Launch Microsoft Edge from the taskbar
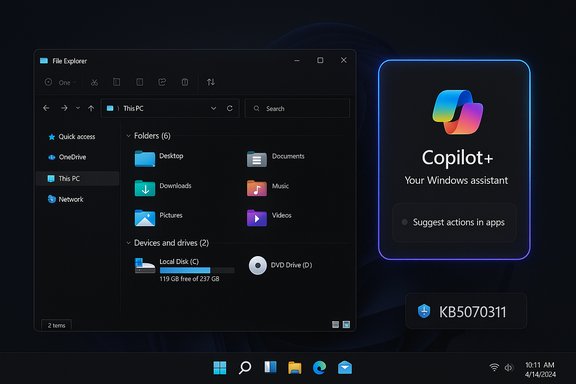 [319, 367]
